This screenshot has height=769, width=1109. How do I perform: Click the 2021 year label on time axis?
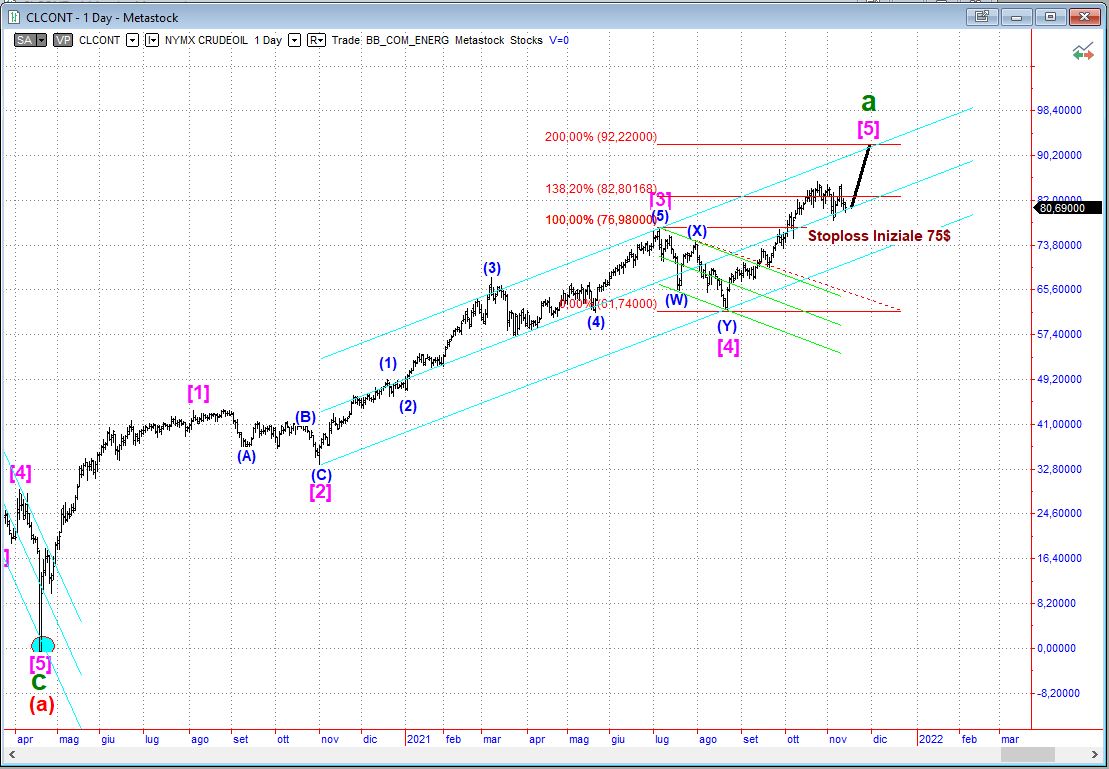tap(418, 739)
